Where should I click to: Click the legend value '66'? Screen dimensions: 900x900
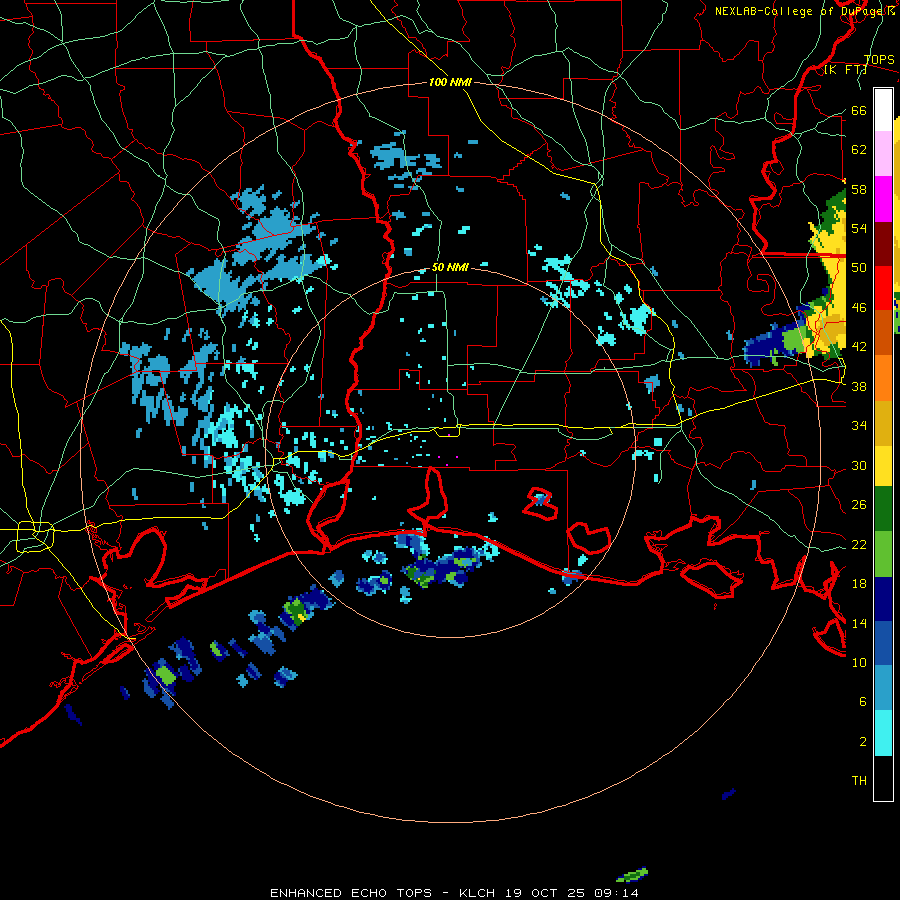point(859,110)
